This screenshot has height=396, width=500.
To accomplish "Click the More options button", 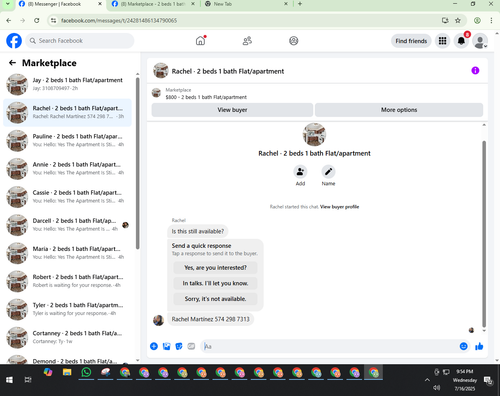I will [x=399, y=110].
